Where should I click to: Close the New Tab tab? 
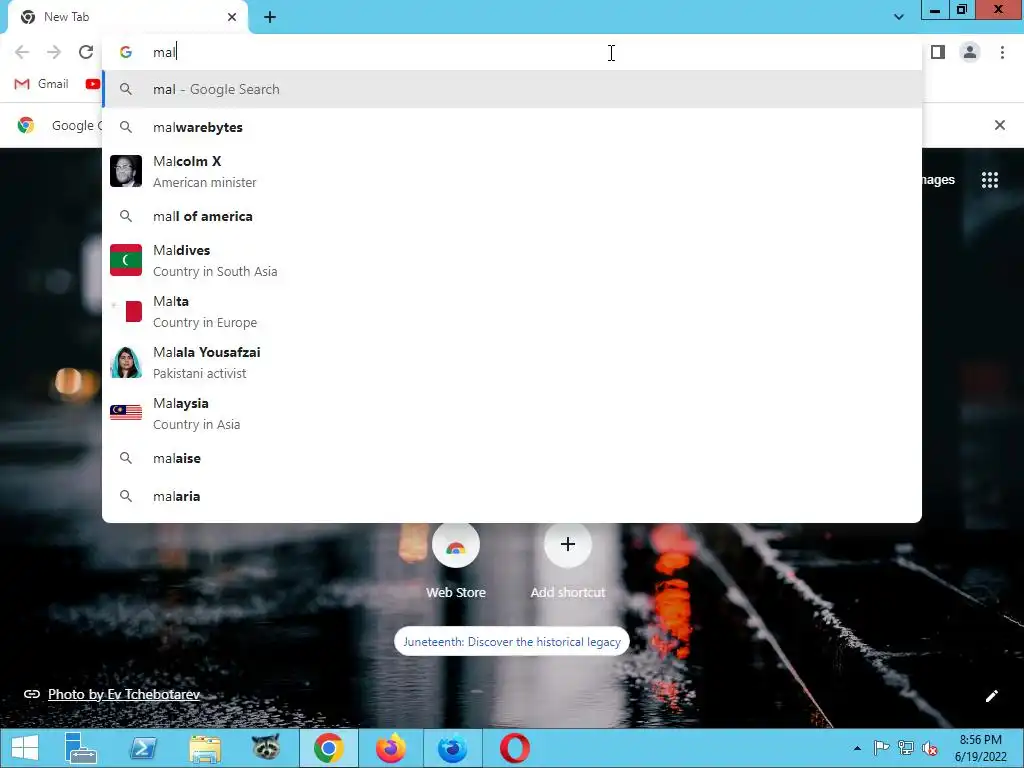[232, 17]
